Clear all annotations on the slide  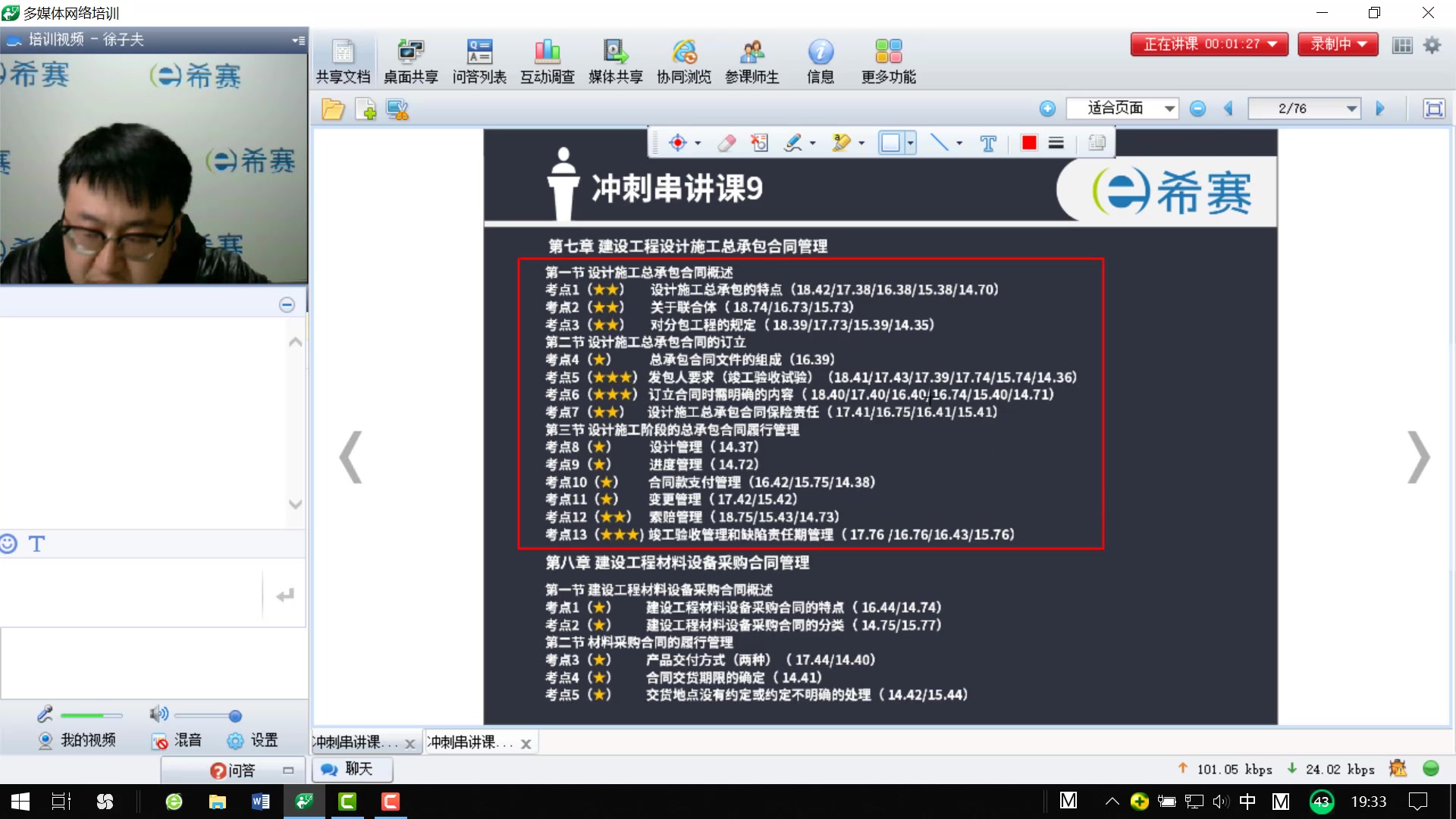(760, 143)
